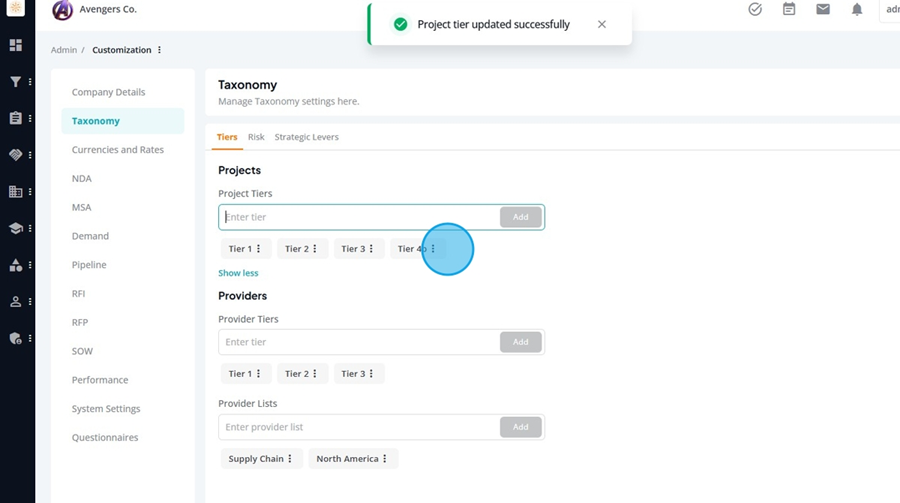Open the three-dot menu next to Customization
This screenshot has width=900, height=503.
(160, 50)
